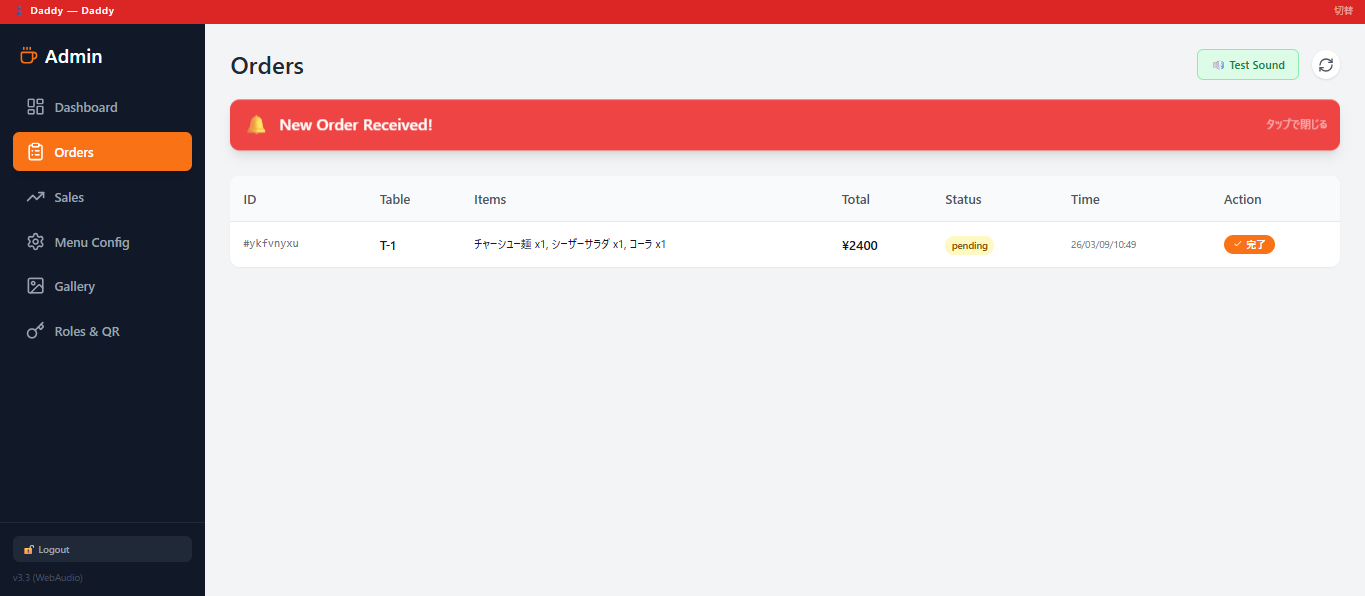Screen dimensions: 1365x596
Task: Click 切替 switch link in top bar
Action: coord(1343,11)
